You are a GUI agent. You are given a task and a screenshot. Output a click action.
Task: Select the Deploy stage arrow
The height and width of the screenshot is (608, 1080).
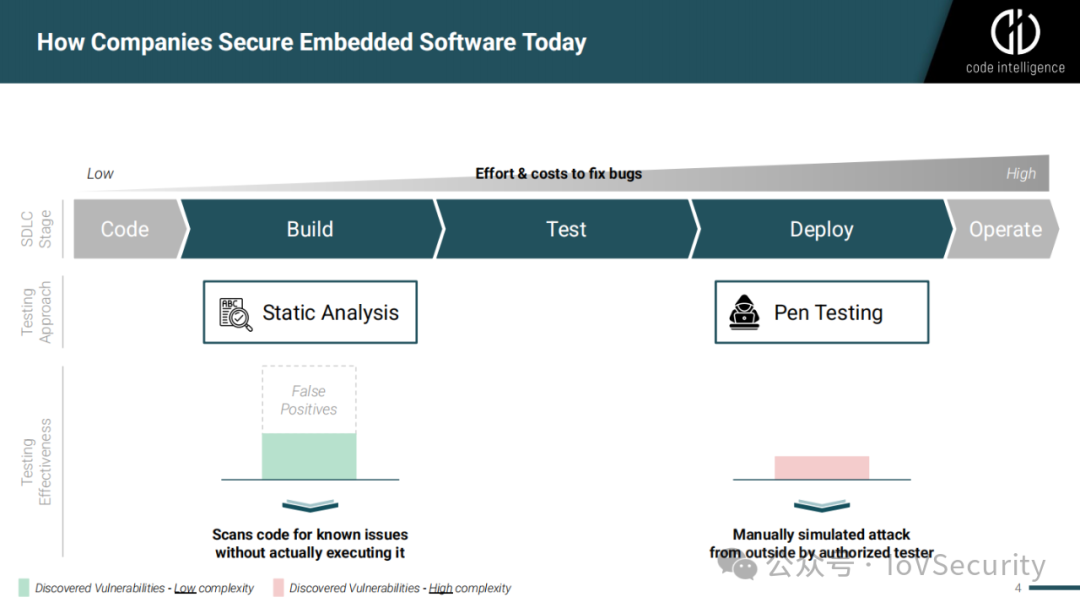point(822,229)
